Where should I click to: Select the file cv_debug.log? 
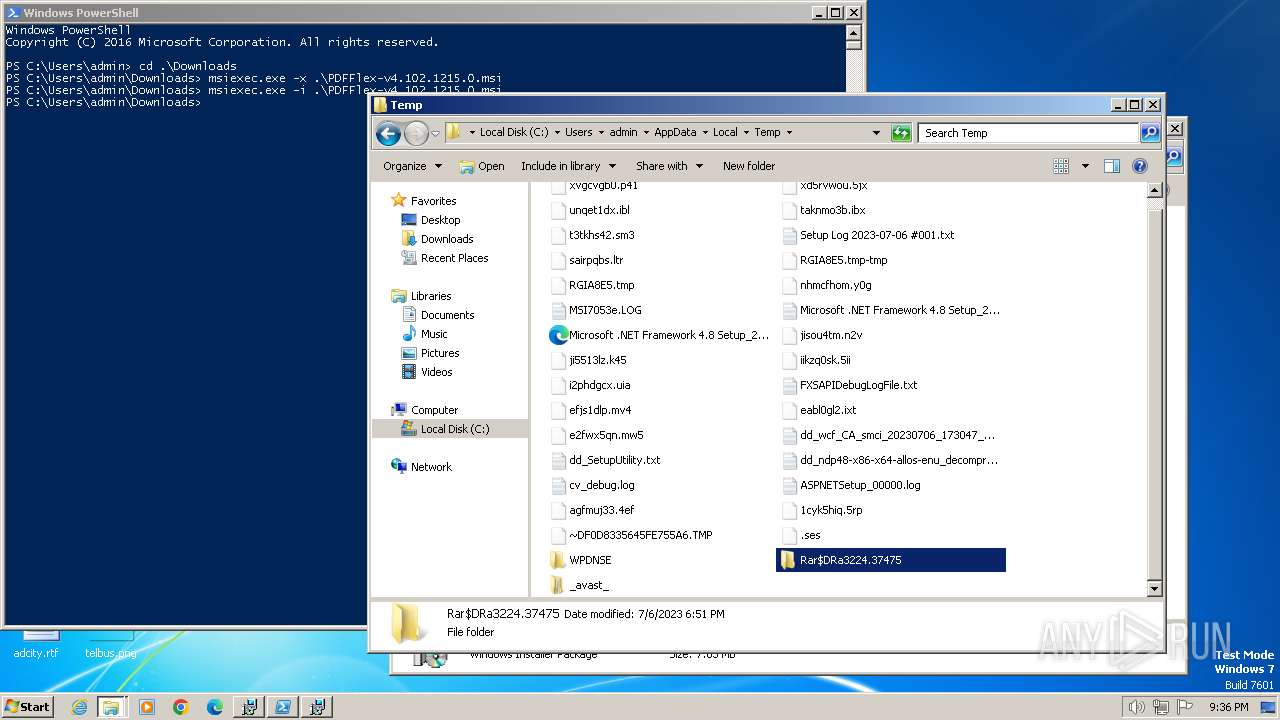pos(601,485)
